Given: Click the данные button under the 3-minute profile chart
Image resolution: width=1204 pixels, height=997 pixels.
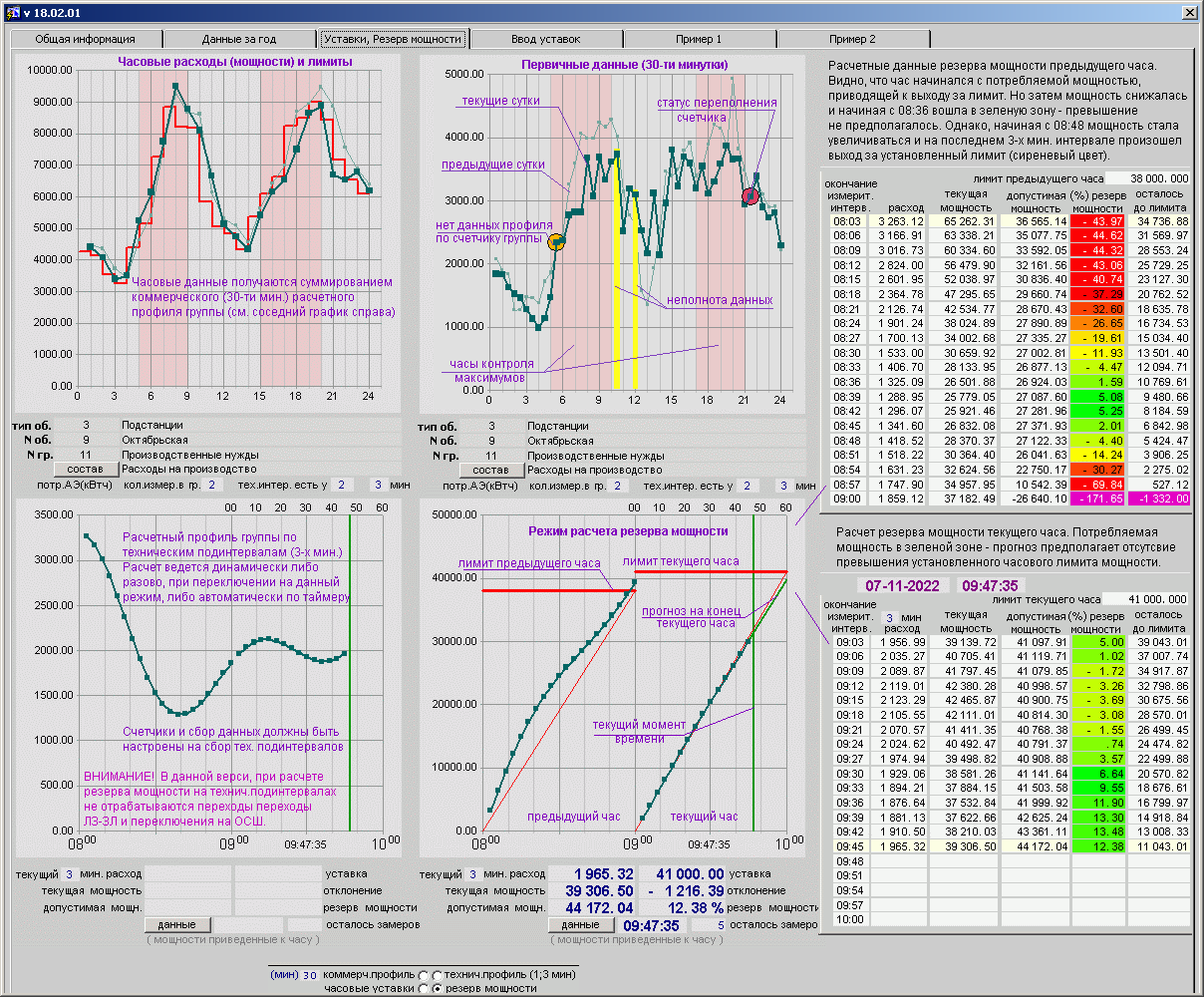Looking at the screenshot, I should pyautogui.click(x=177, y=924).
